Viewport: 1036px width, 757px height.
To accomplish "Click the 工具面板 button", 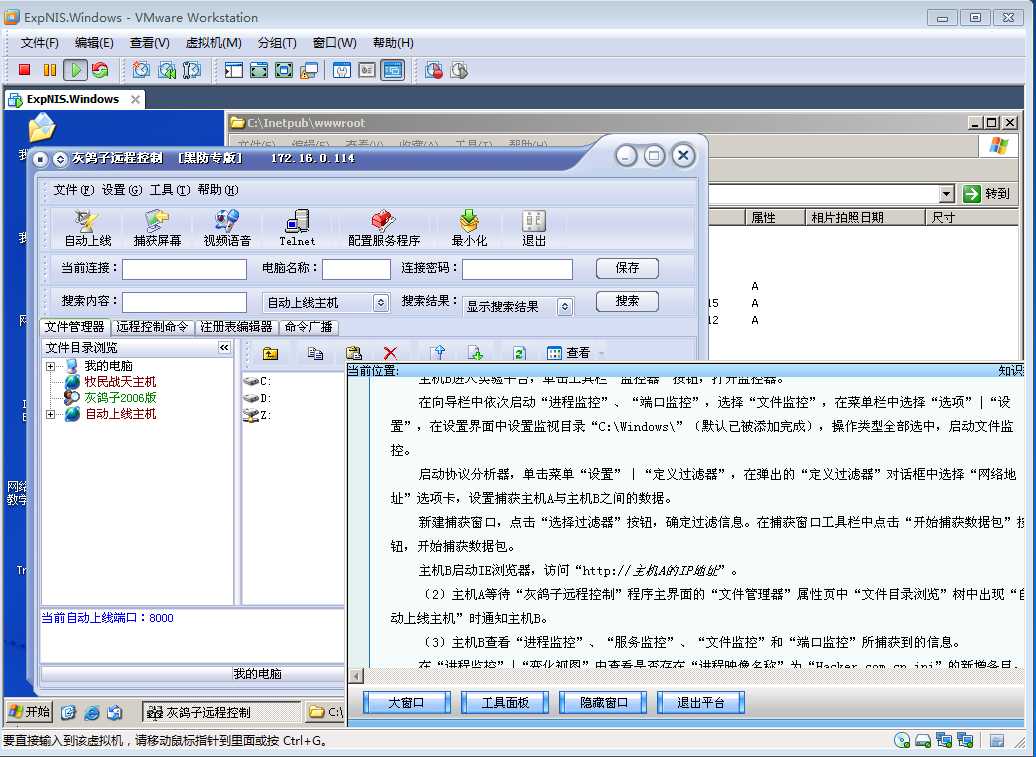I will tap(505, 703).
